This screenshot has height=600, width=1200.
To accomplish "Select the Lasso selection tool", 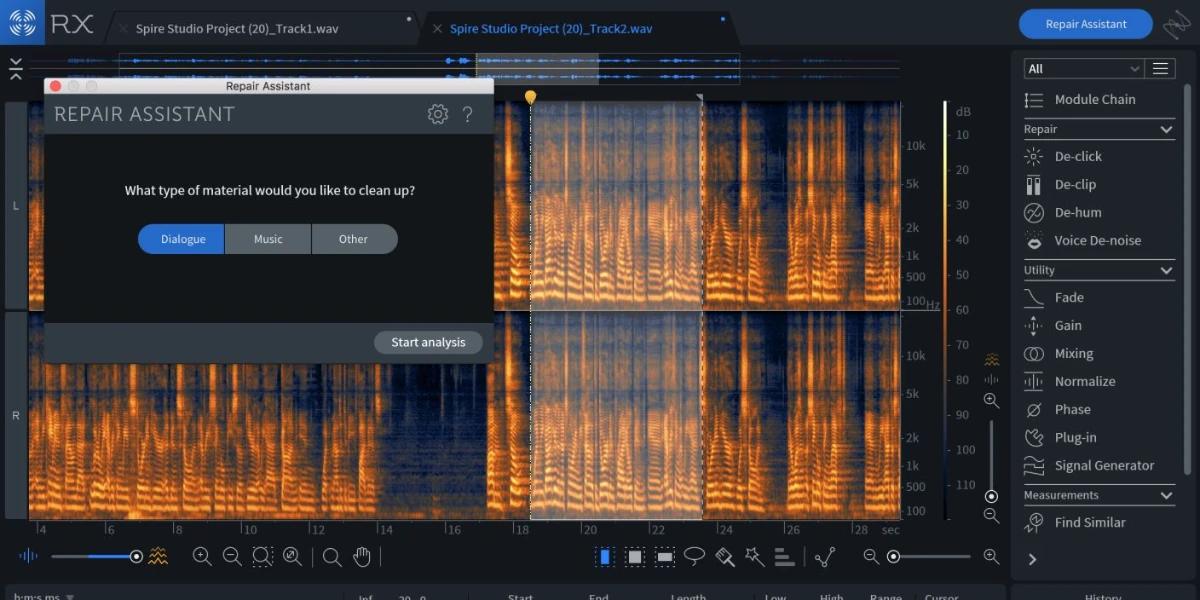I will click(x=695, y=557).
